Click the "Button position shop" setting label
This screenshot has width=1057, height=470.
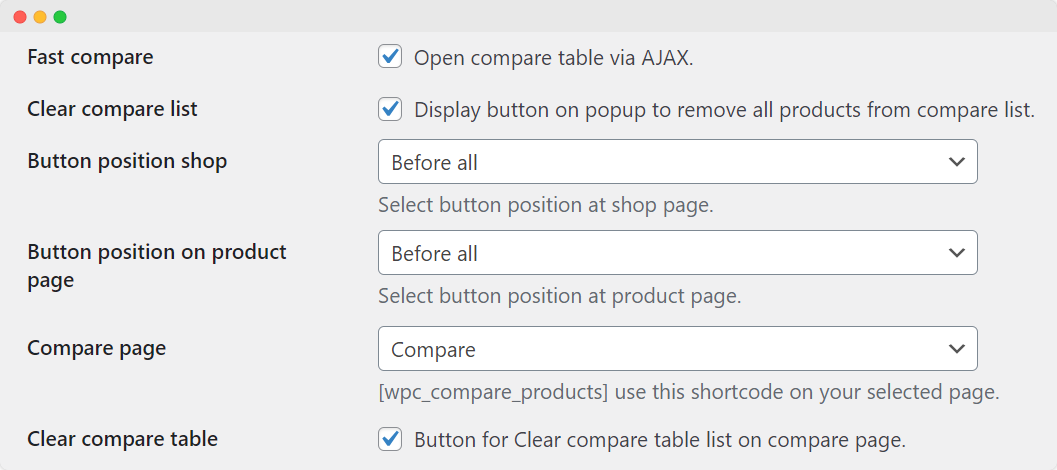[127, 161]
